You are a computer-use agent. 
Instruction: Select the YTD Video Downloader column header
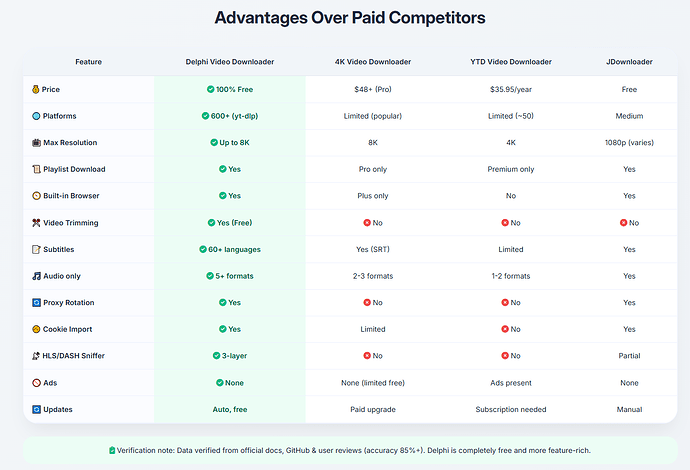click(510, 62)
